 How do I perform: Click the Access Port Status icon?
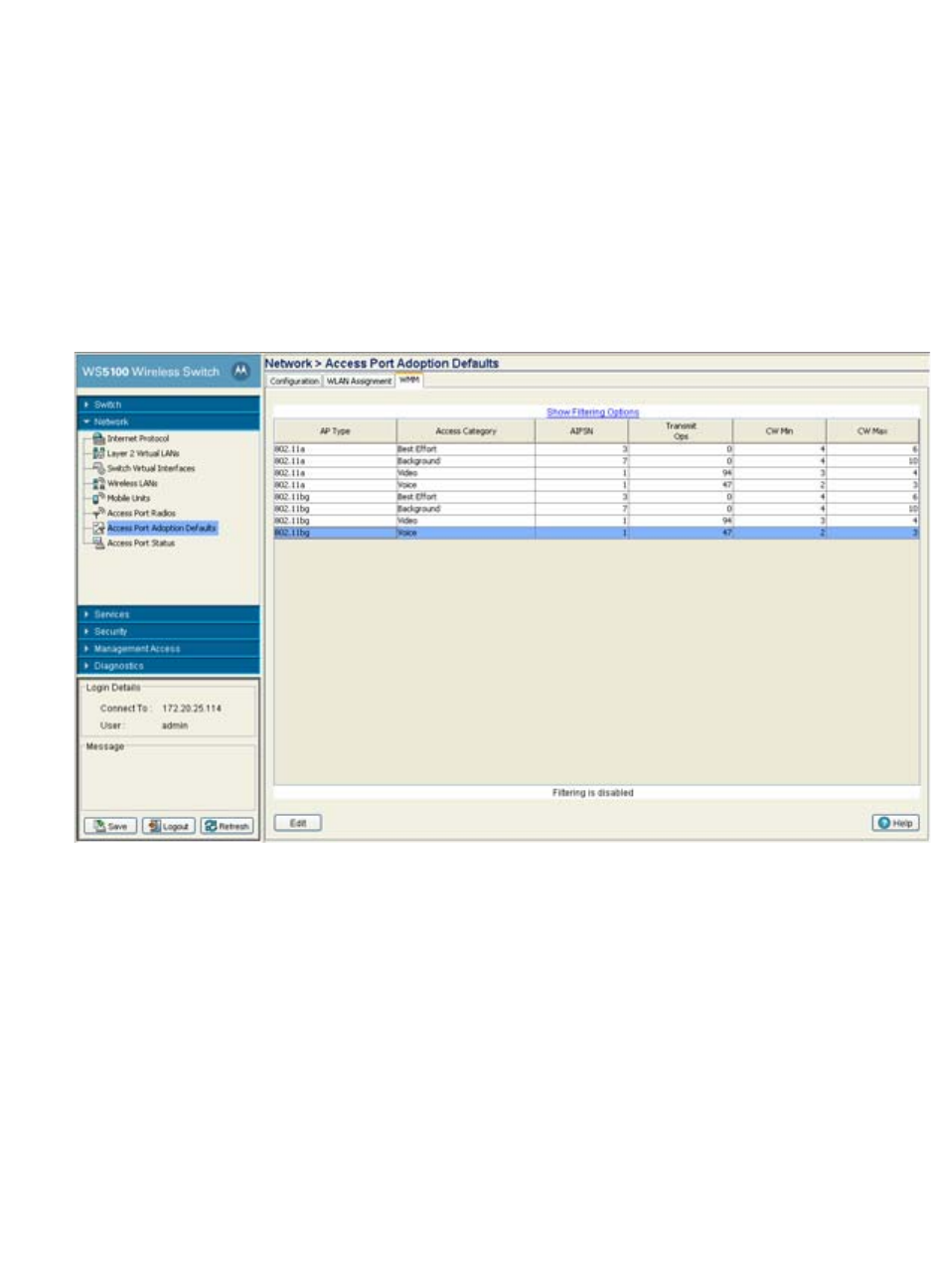click(98, 543)
